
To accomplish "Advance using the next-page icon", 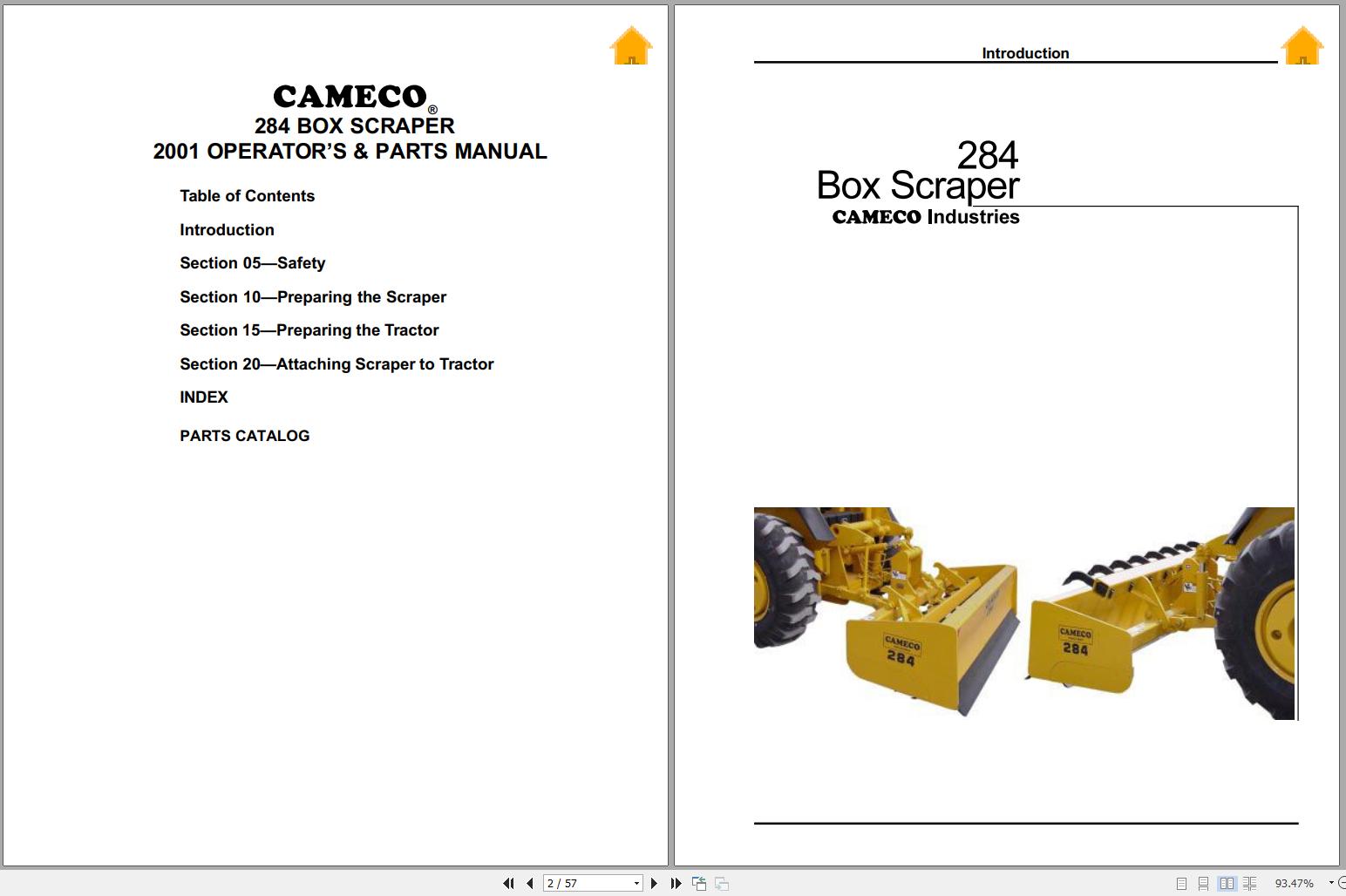I will tap(655, 883).
